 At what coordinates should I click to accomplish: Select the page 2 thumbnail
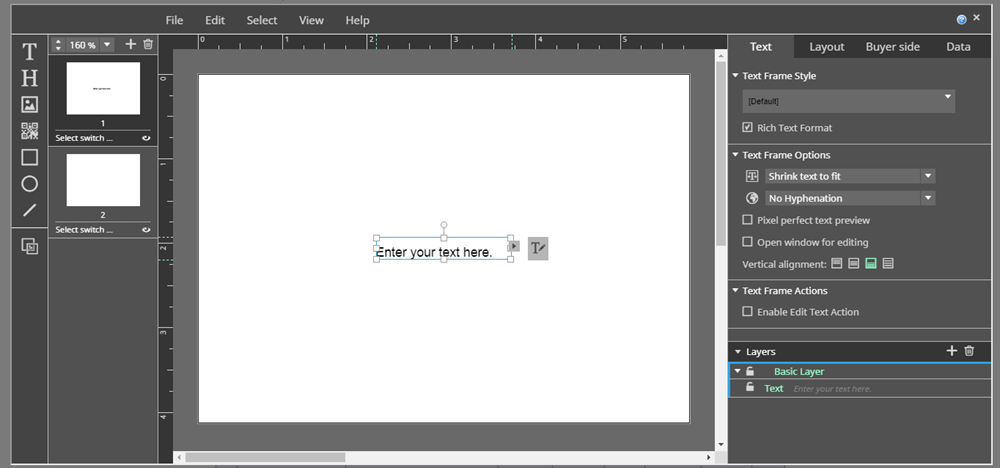(103, 180)
